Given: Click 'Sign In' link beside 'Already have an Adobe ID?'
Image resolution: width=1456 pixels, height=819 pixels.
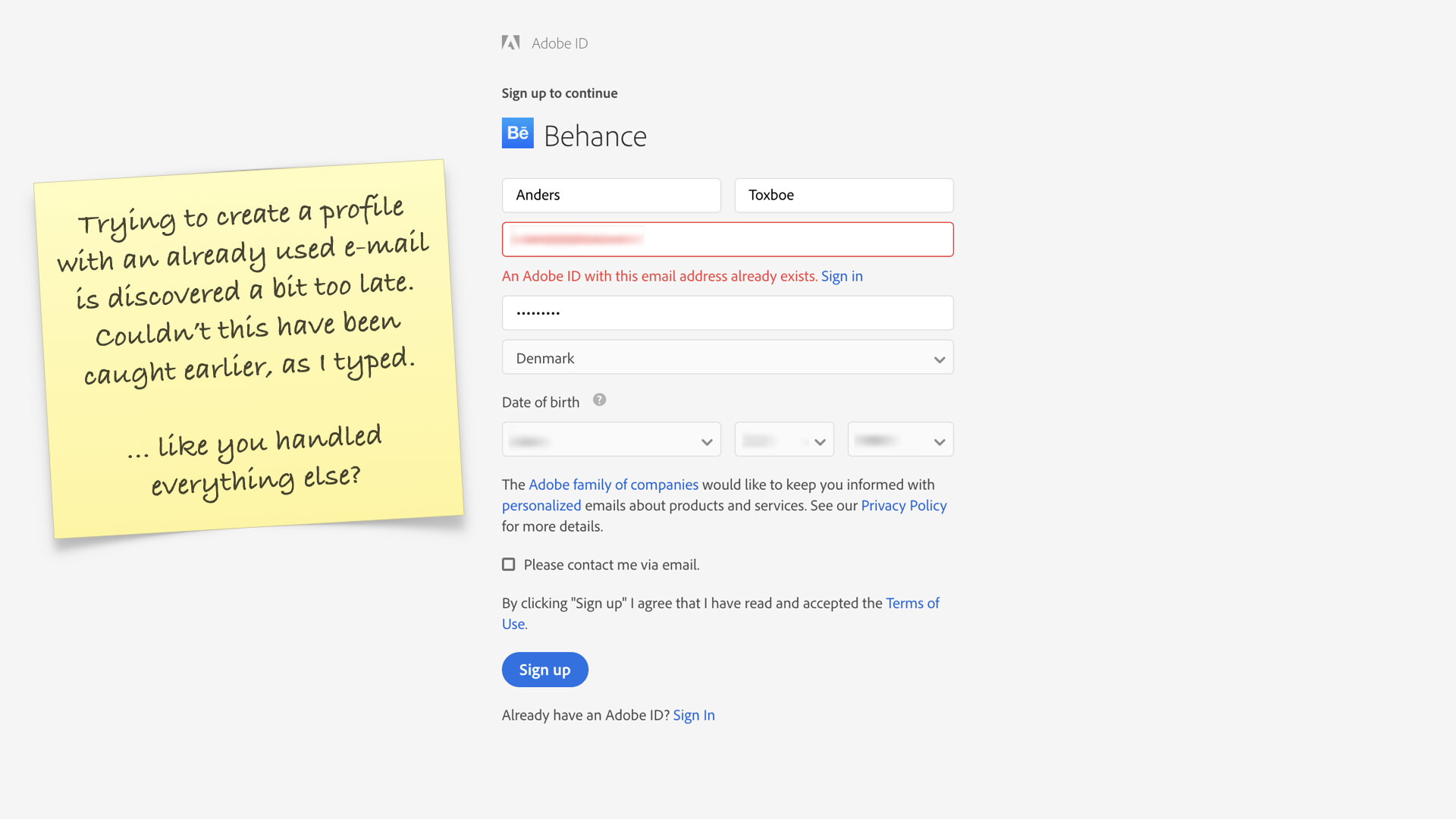Looking at the screenshot, I should [x=694, y=716].
